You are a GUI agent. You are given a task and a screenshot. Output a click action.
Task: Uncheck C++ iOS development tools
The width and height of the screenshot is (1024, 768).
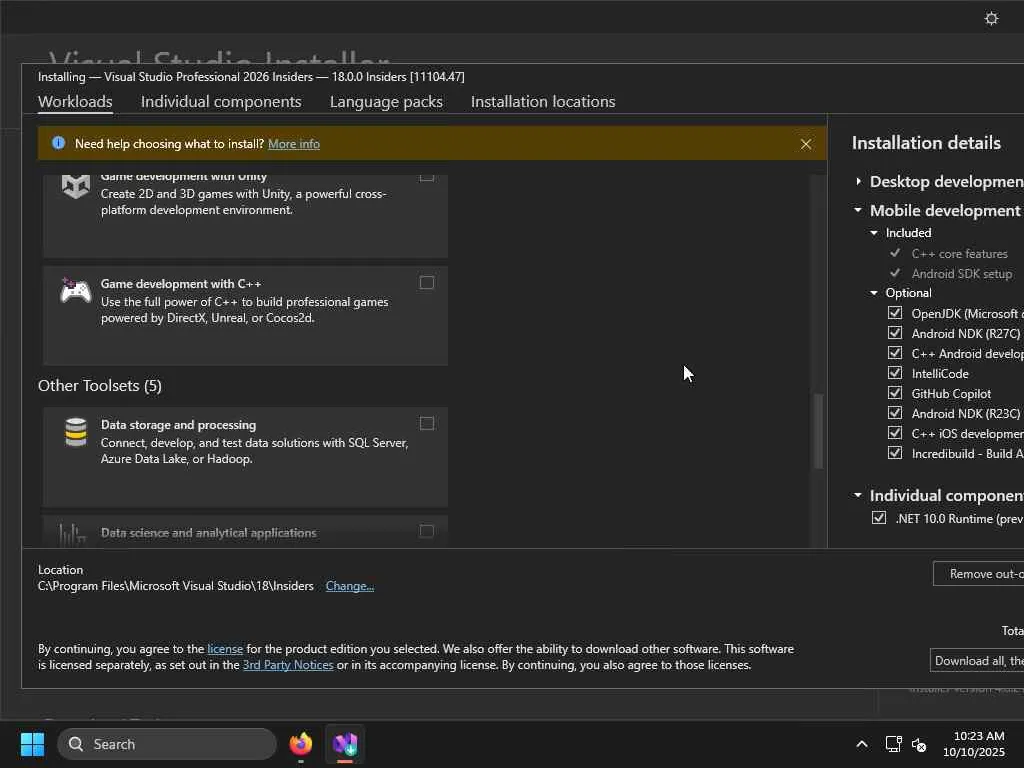[895, 433]
